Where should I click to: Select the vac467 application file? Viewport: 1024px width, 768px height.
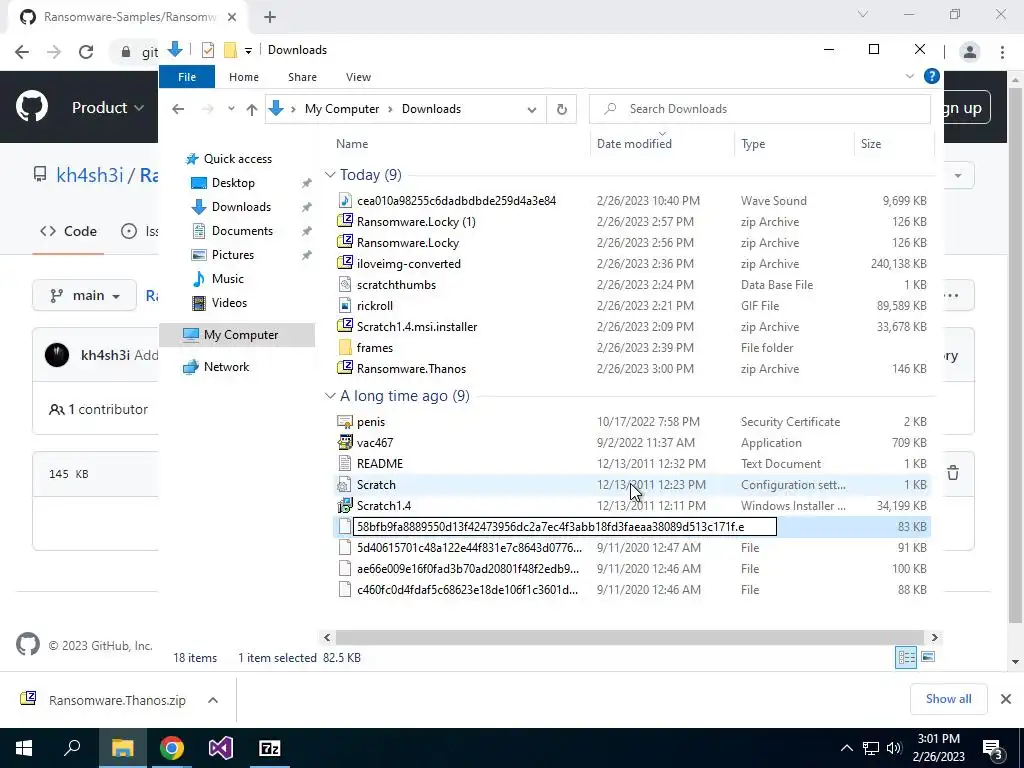pos(374,443)
